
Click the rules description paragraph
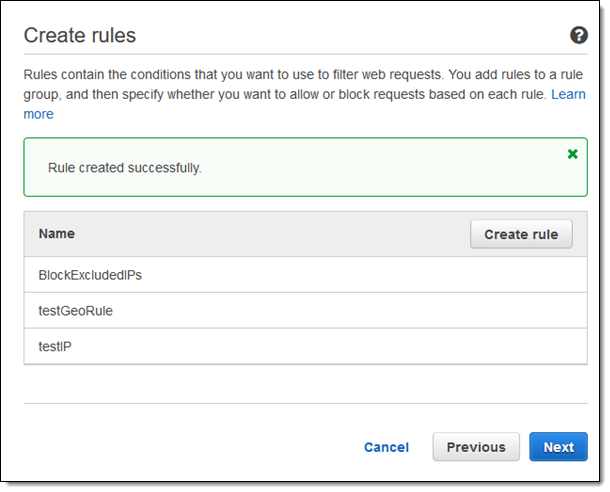(x=280, y=84)
